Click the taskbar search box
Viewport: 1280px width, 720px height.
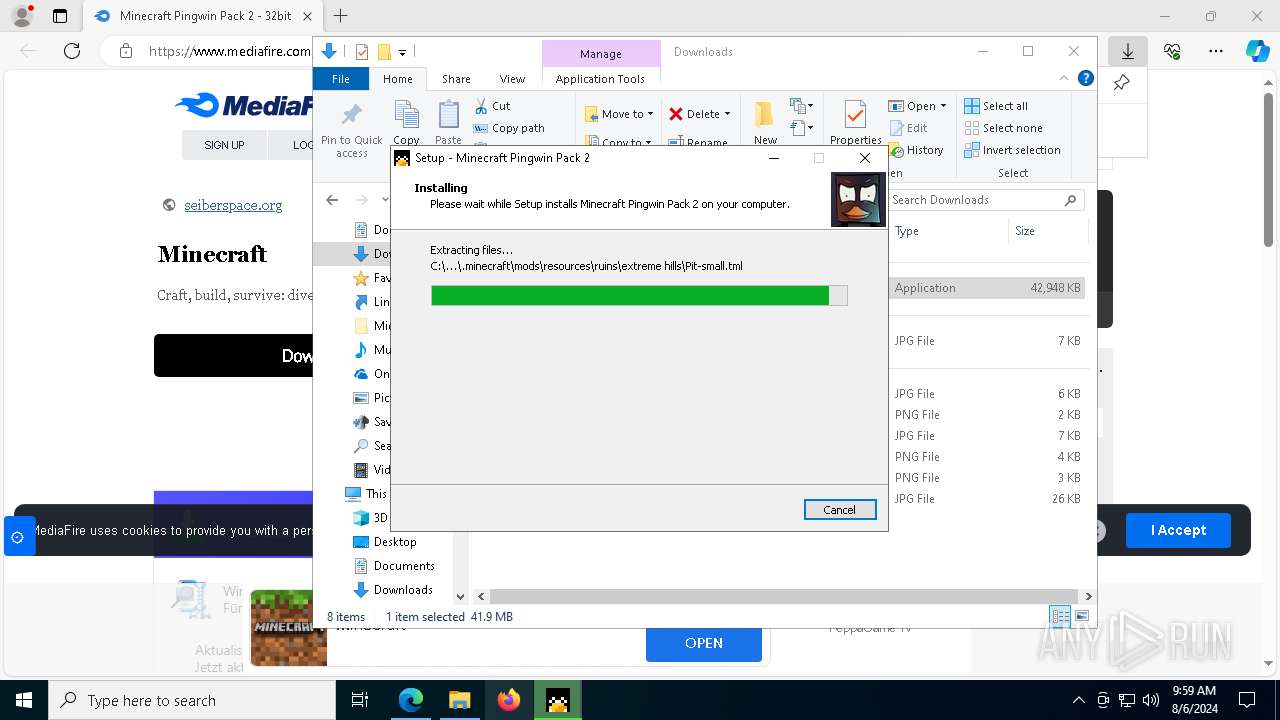pos(192,700)
